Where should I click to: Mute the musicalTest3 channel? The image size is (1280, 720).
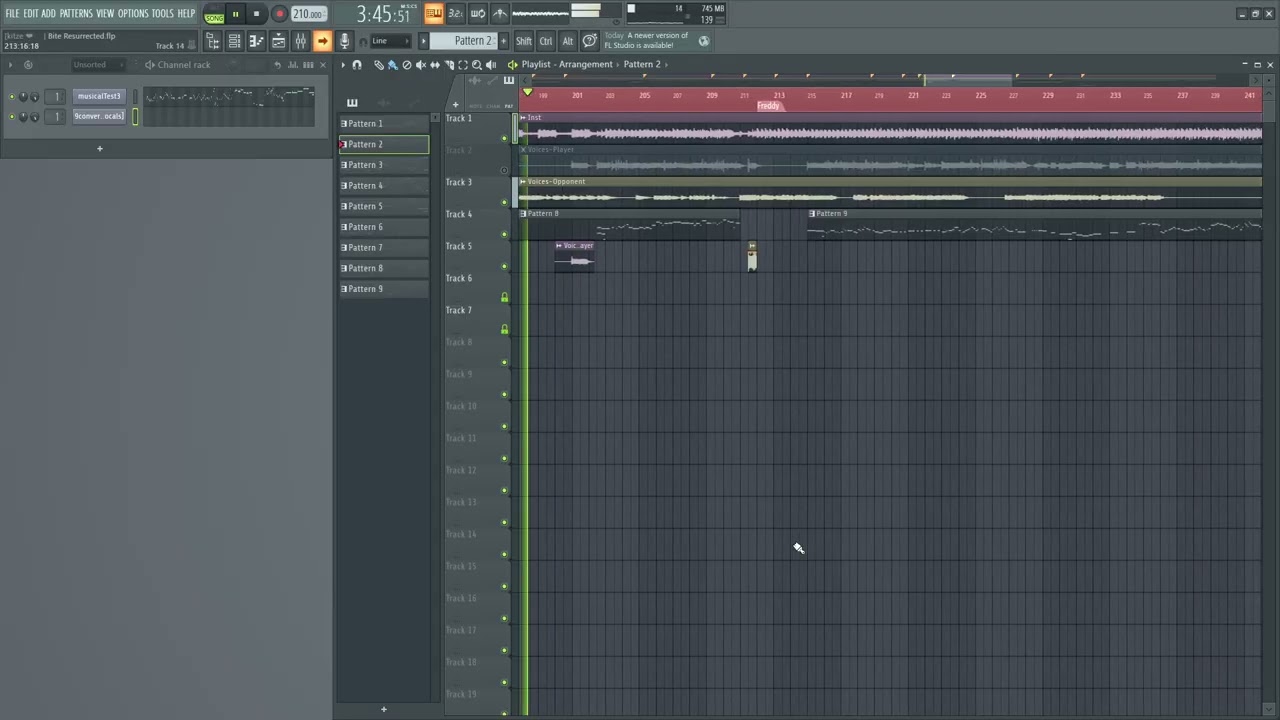12,97
